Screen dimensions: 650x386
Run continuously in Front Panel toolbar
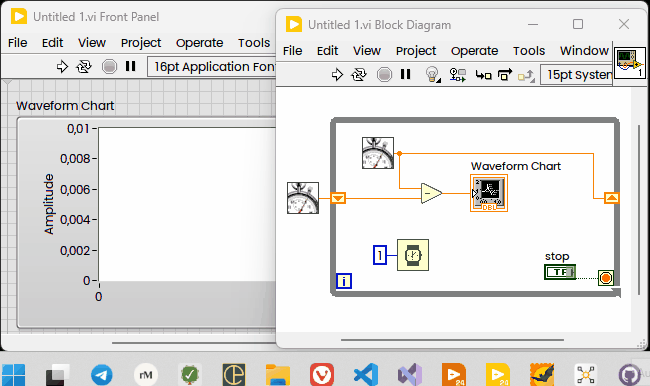click(84, 66)
